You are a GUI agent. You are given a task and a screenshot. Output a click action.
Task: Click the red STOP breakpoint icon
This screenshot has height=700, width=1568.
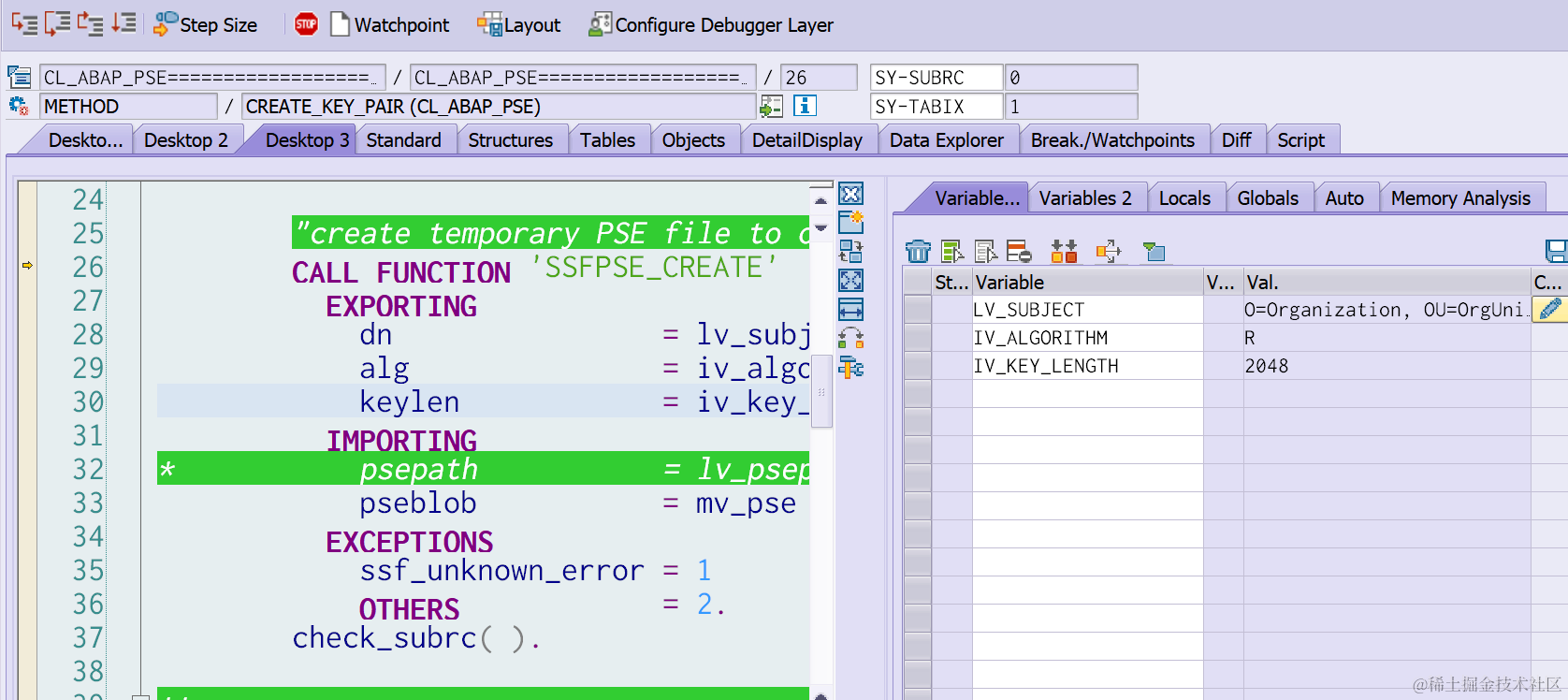(306, 25)
